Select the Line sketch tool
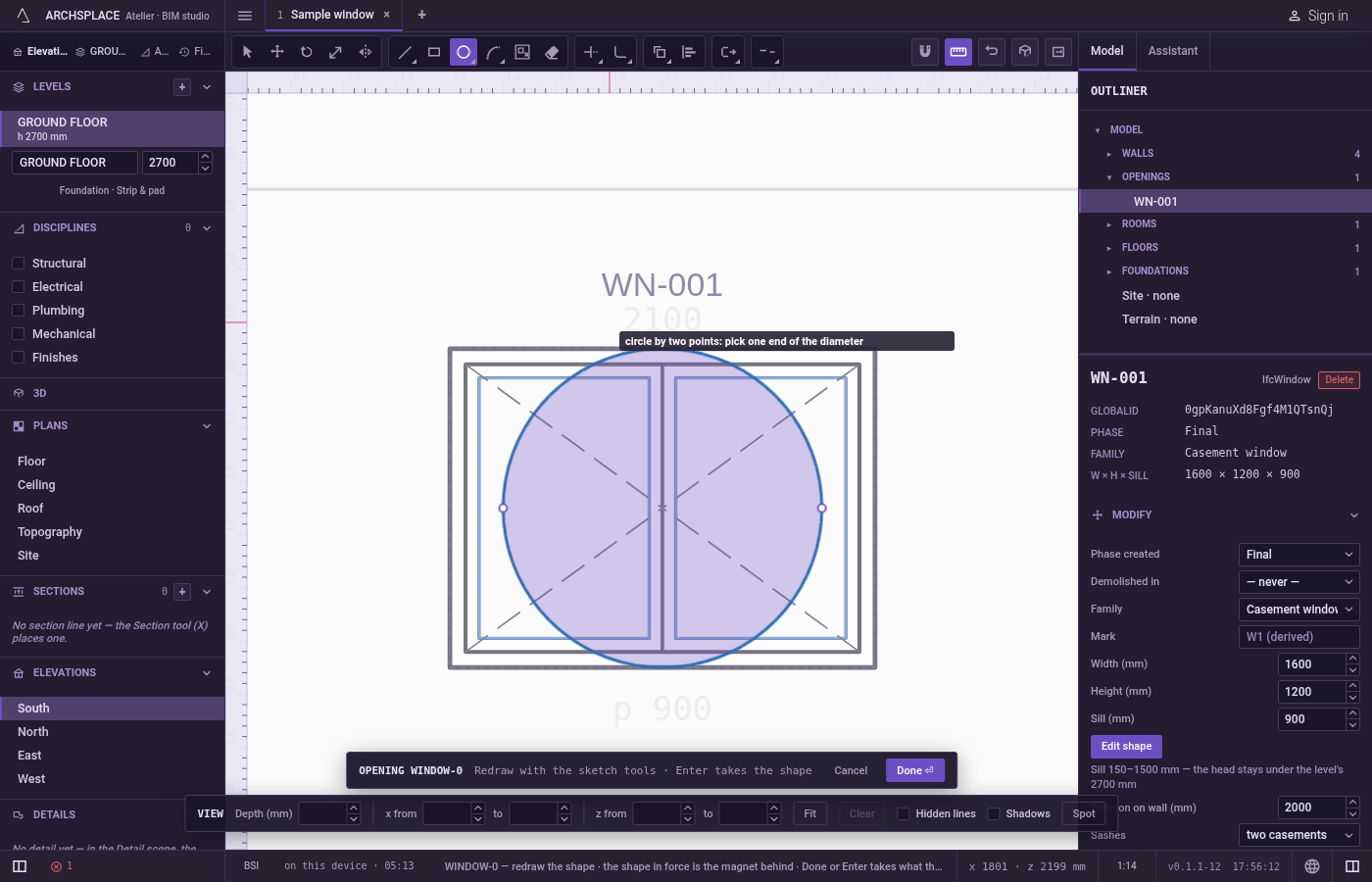 click(x=405, y=52)
